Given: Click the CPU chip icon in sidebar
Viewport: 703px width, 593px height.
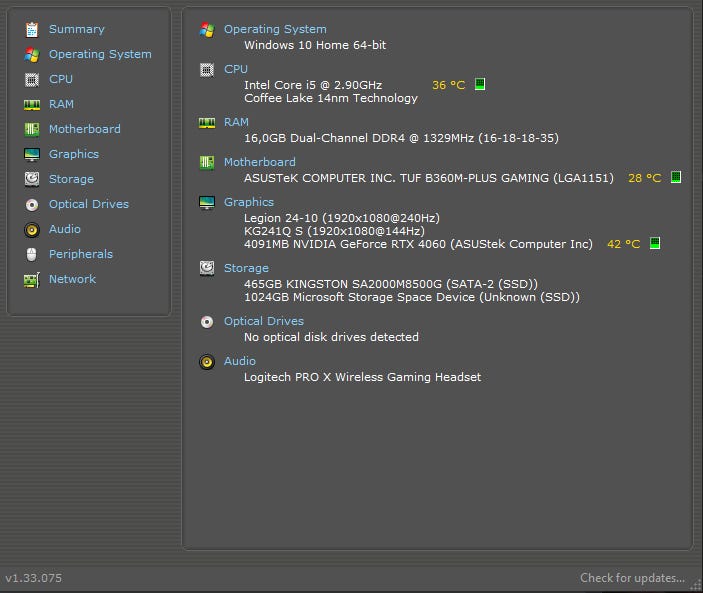Looking at the screenshot, I should [x=32, y=80].
